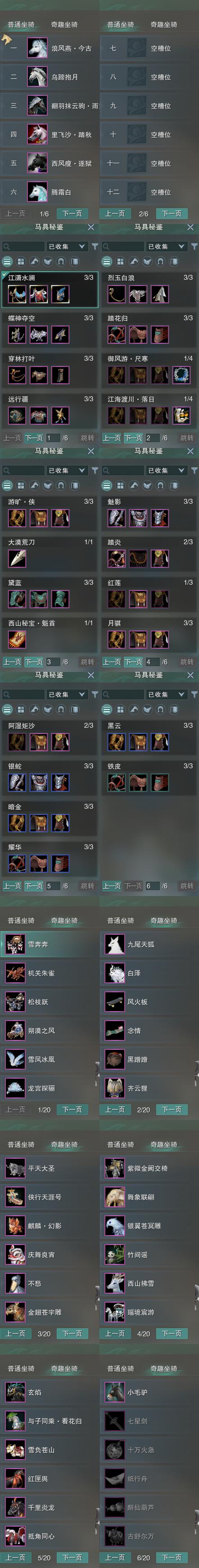
Task: Toggle list view above 烈玉白浪 set
Action: click(x=107, y=261)
